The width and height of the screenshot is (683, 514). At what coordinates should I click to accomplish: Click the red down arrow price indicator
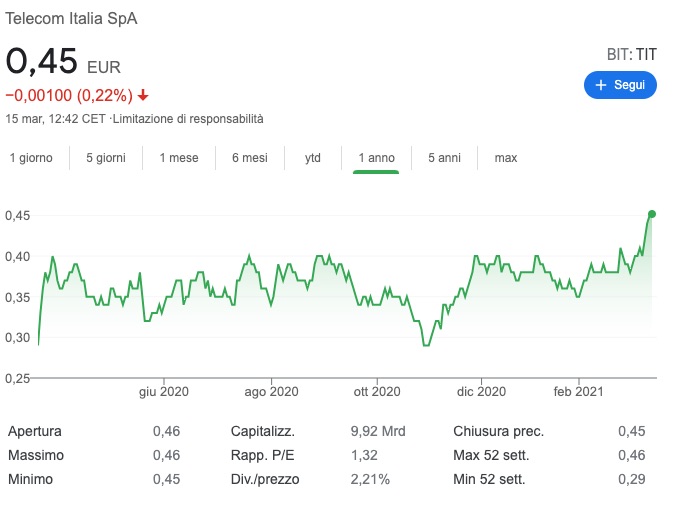click(x=143, y=95)
